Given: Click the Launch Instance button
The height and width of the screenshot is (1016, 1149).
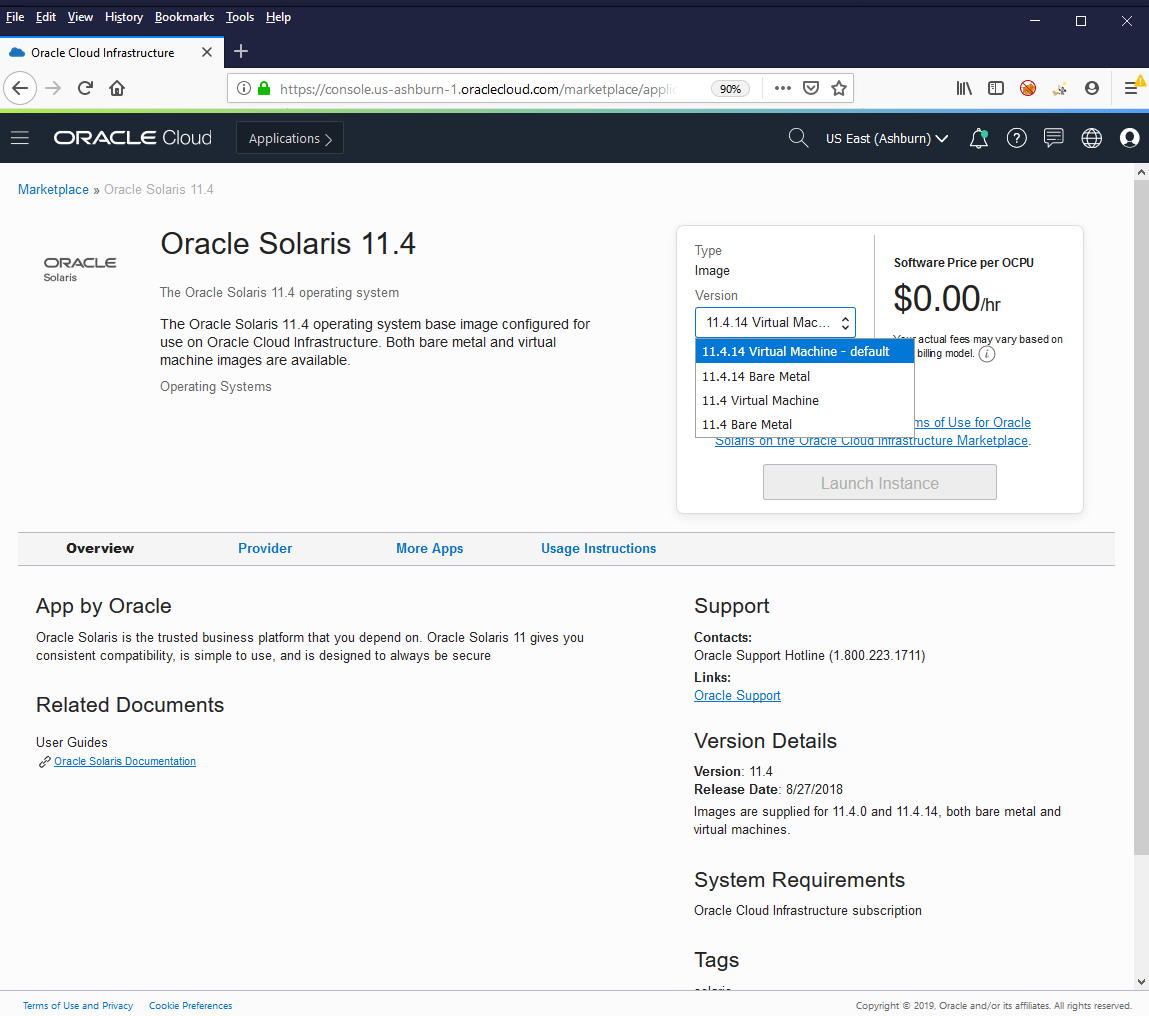Looking at the screenshot, I should pos(879,482).
